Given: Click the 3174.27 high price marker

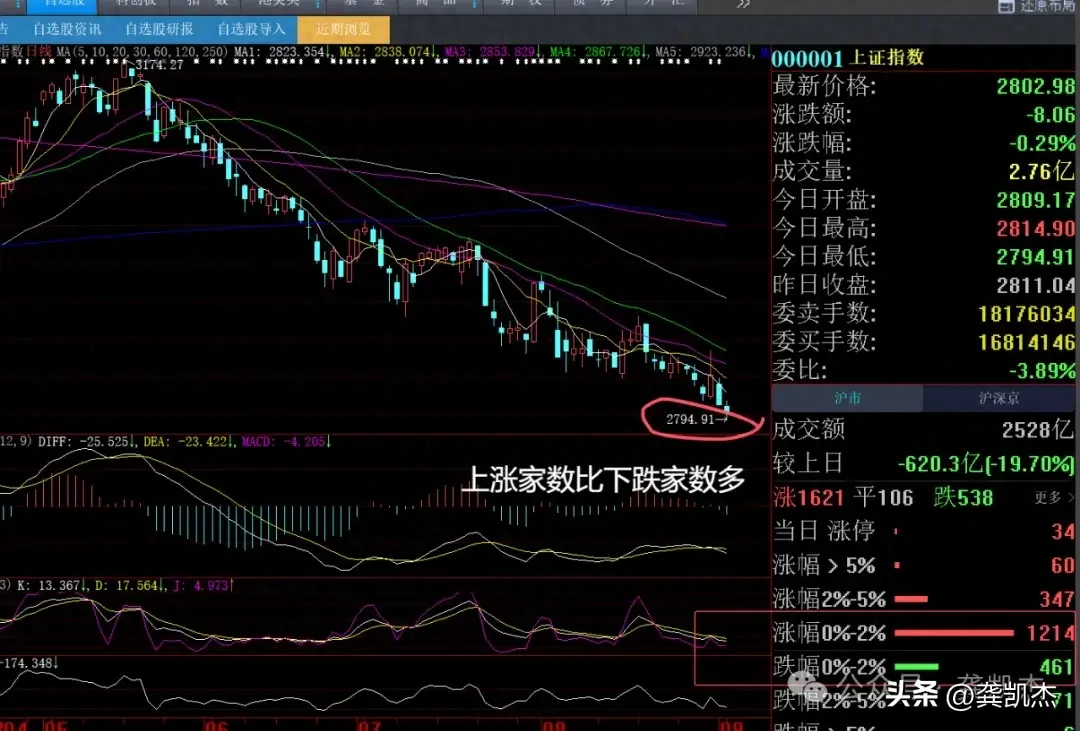Looking at the screenshot, I should (x=158, y=65).
